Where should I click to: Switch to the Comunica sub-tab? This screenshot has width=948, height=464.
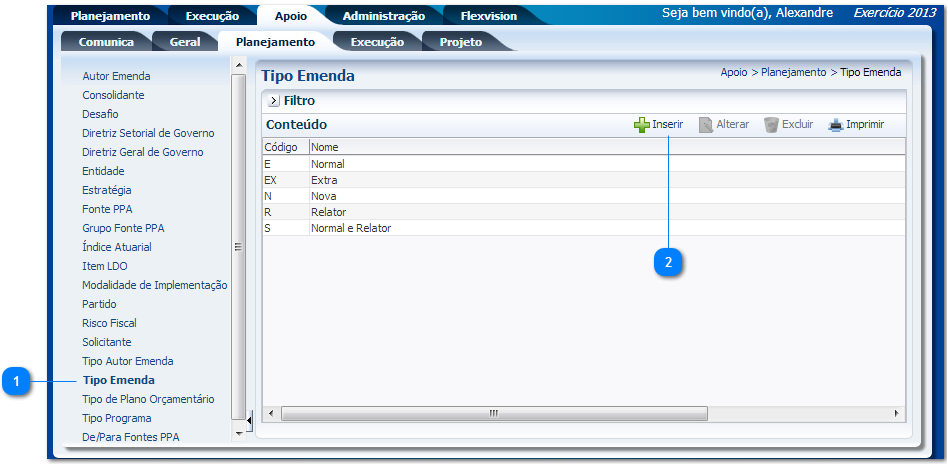point(106,42)
